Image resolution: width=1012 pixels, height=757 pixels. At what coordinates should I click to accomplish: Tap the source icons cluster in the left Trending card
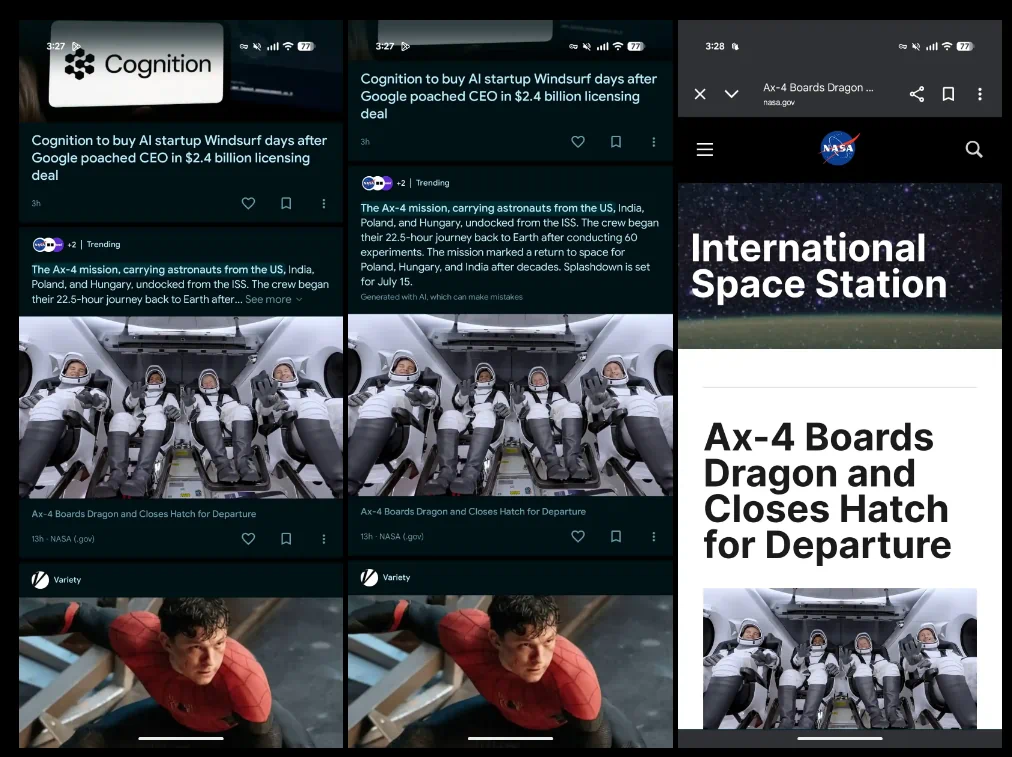click(x=48, y=245)
